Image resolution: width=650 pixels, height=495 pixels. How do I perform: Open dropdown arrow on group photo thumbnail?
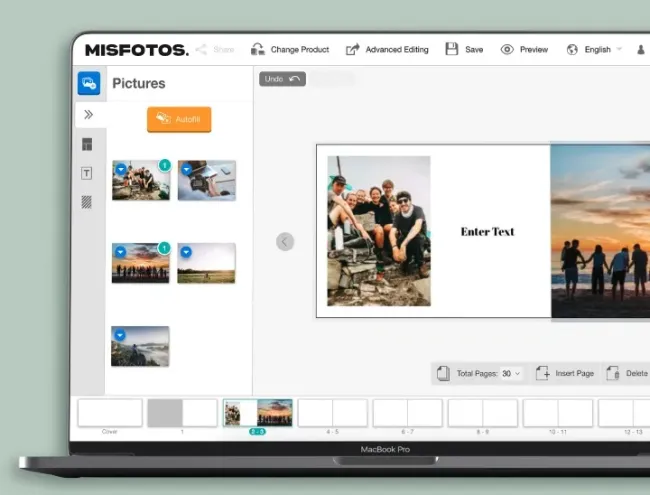(x=120, y=171)
